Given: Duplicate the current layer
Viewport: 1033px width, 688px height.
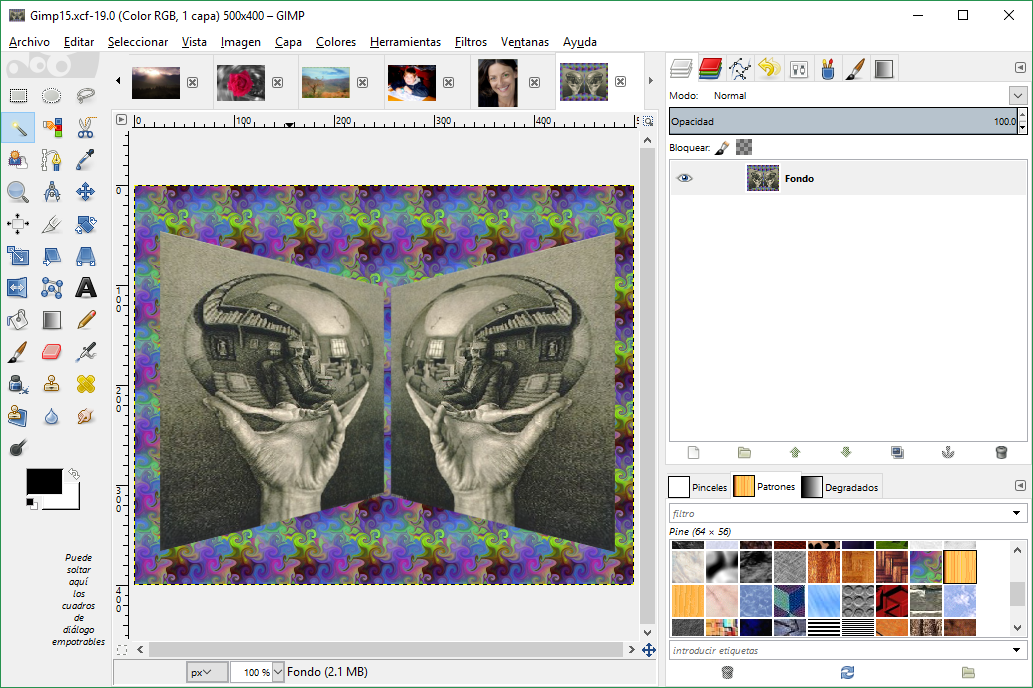Looking at the screenshot, I should coord(897,453).
